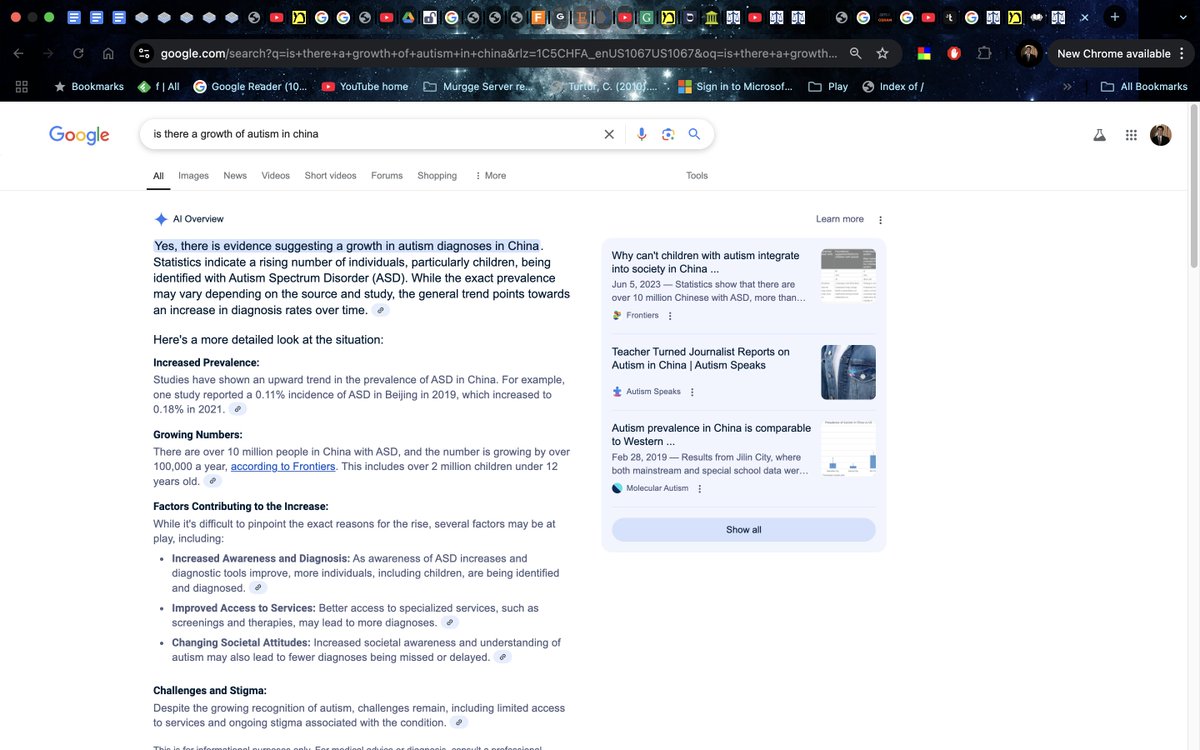Screen dimensions: 1200x750
Task: Open Search Labs flask icon
Action: 1100,135
